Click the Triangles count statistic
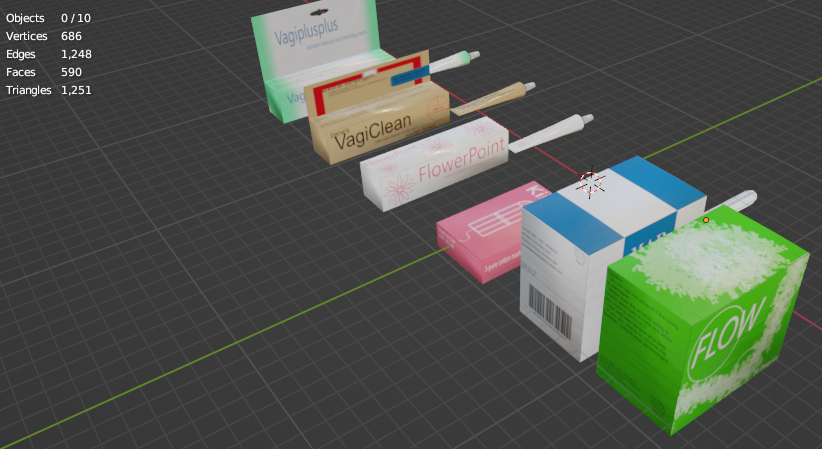The height and width of the screenshot is (449, 822). coord(49,90)
